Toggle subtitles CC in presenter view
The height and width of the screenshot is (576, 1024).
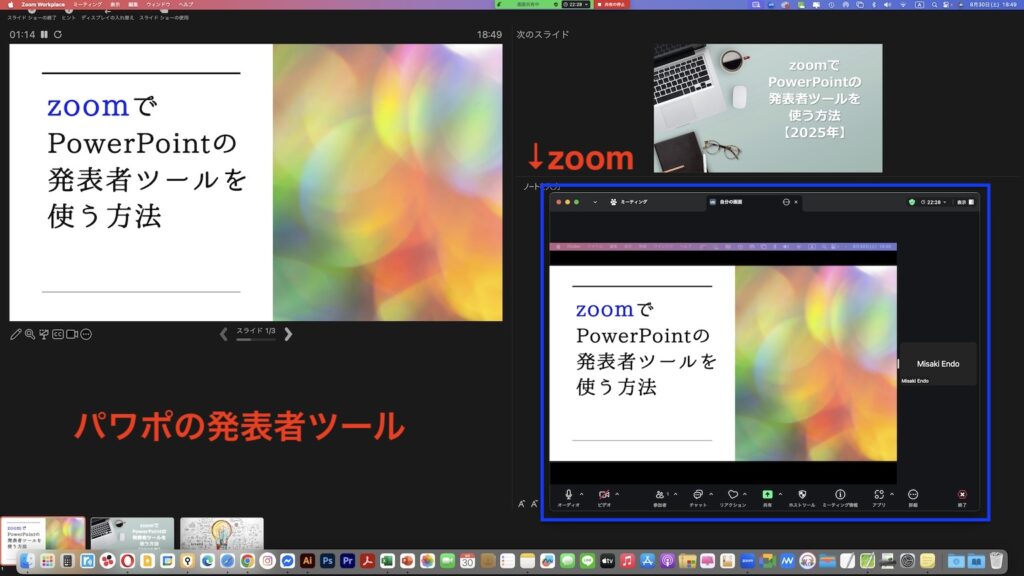pyautogui.click(x=58, y=334)
